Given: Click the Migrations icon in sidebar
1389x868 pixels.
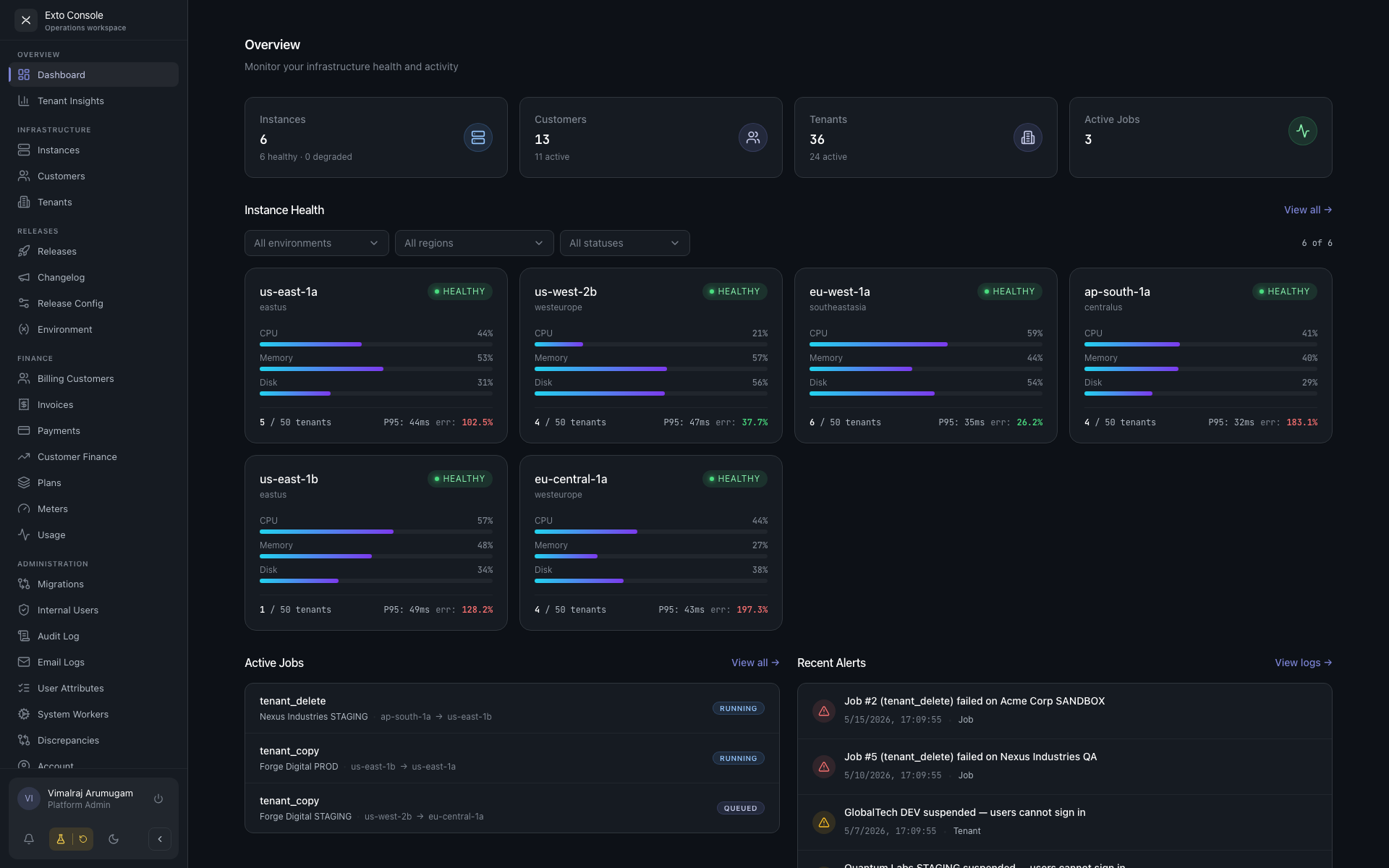Looking at the screenshot, I should (x=24, y=584).
